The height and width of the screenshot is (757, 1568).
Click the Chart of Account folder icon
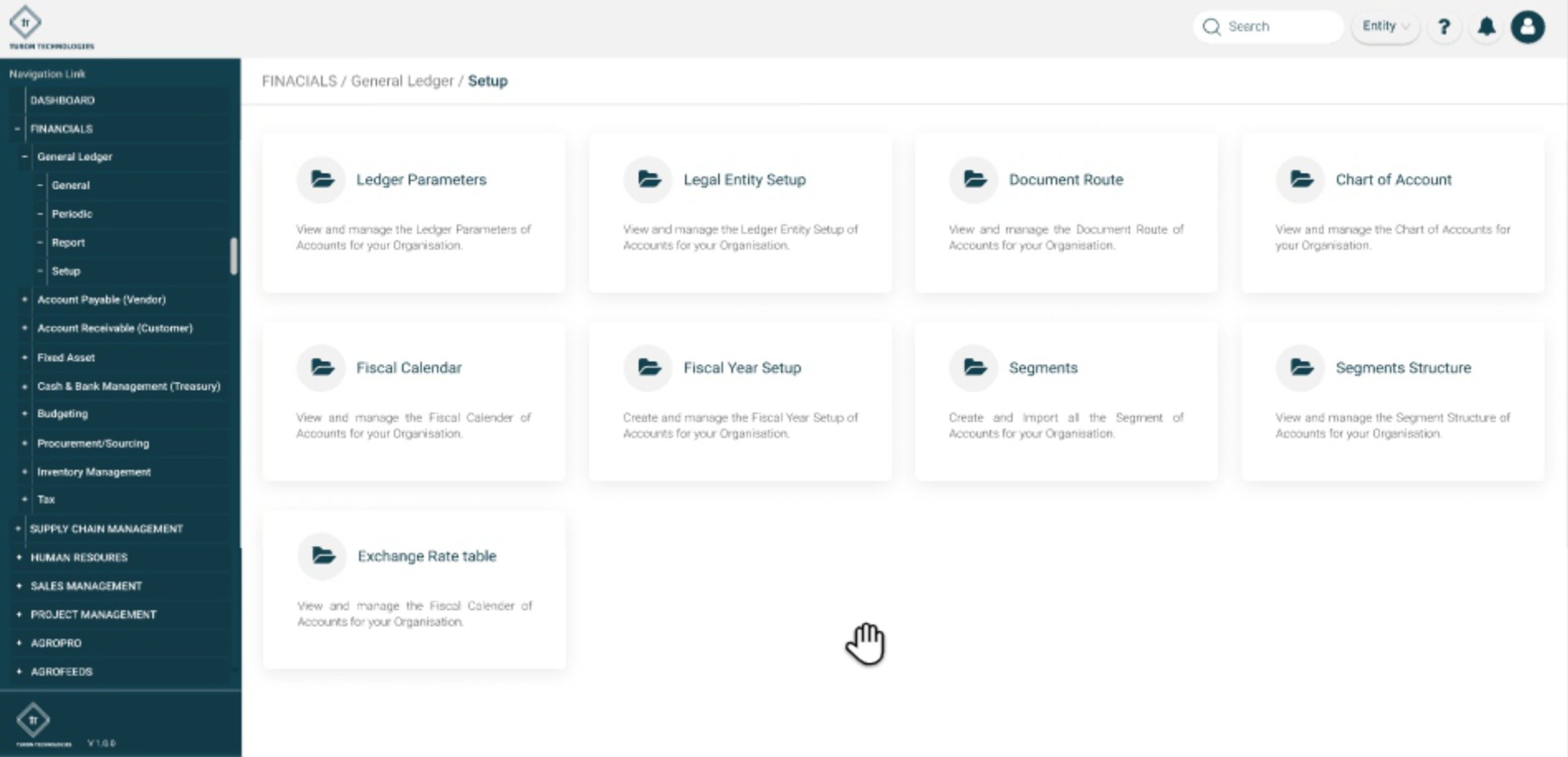[x=1301, y=179]
